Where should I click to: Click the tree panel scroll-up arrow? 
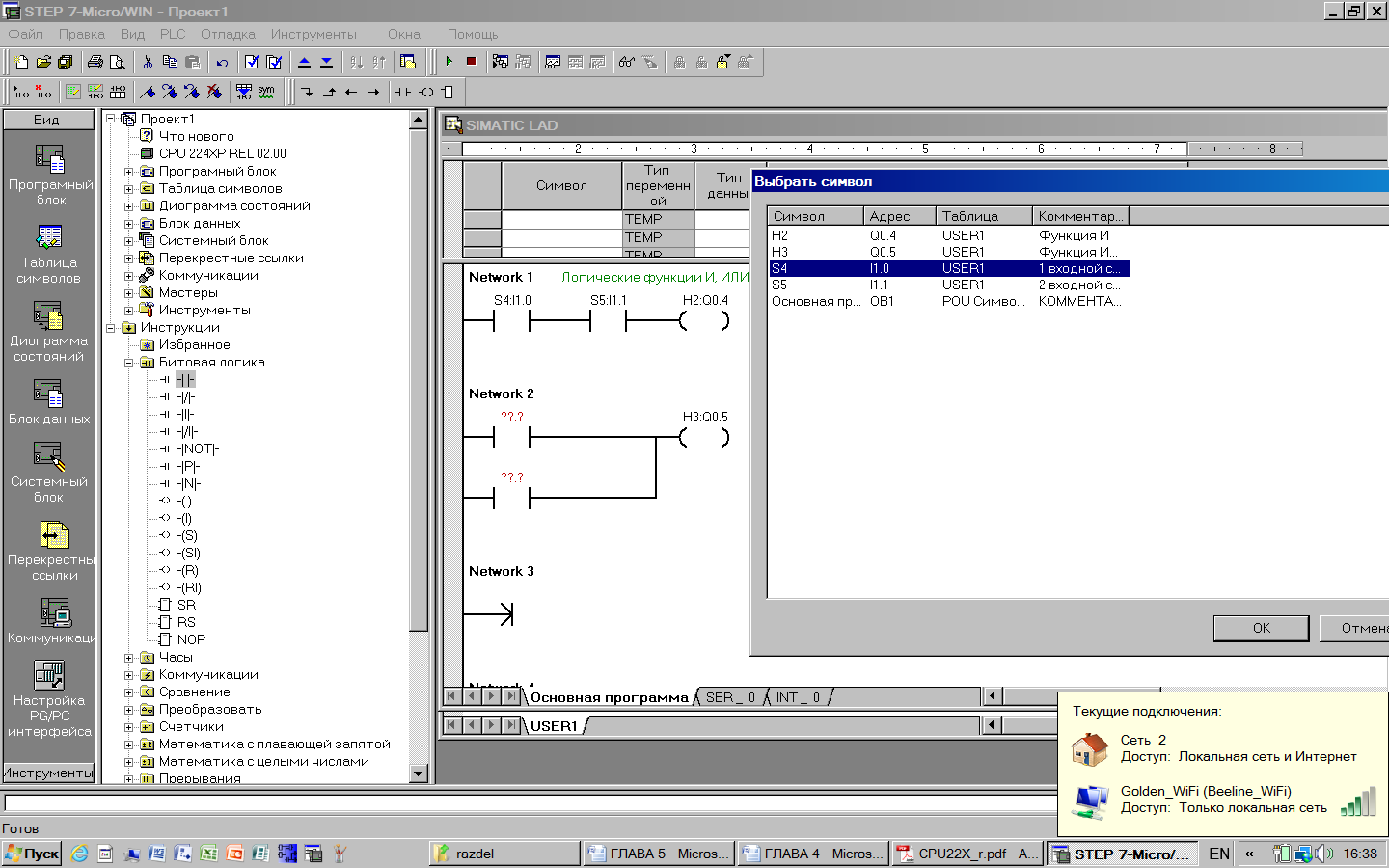tap(419, 120)
